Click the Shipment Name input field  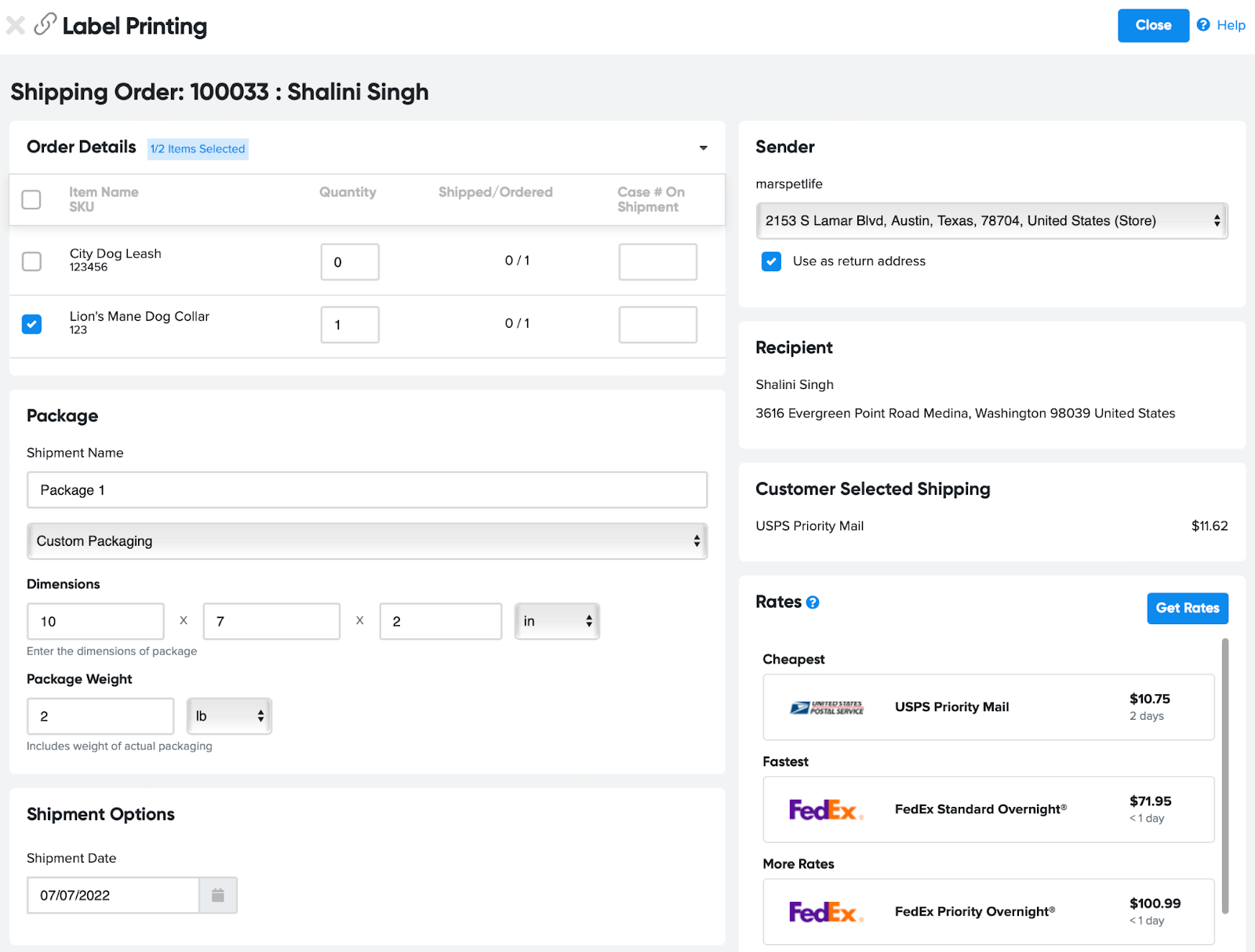tap(367, 490)
